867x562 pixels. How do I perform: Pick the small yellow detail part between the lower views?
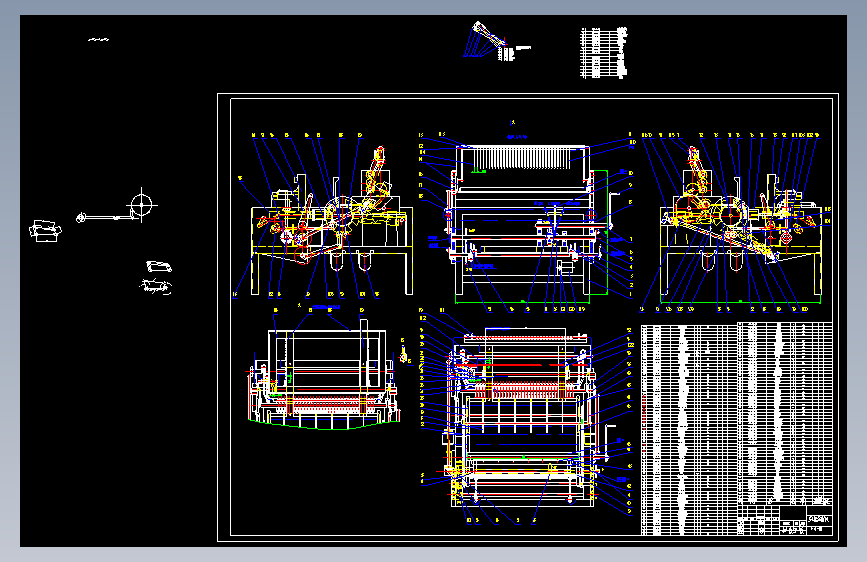pos(404,355)
